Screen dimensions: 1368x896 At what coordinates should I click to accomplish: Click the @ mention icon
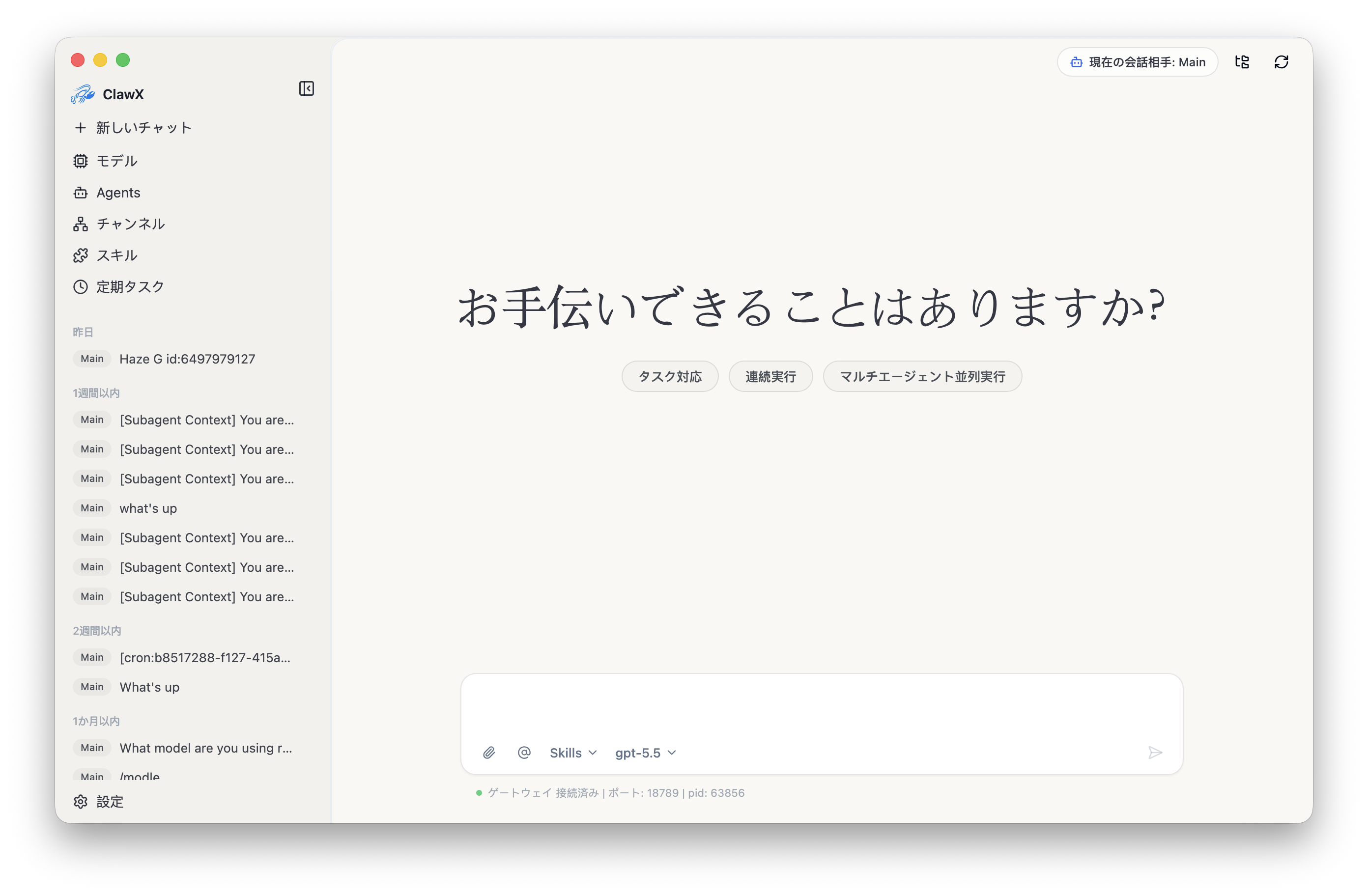[524, 753]
